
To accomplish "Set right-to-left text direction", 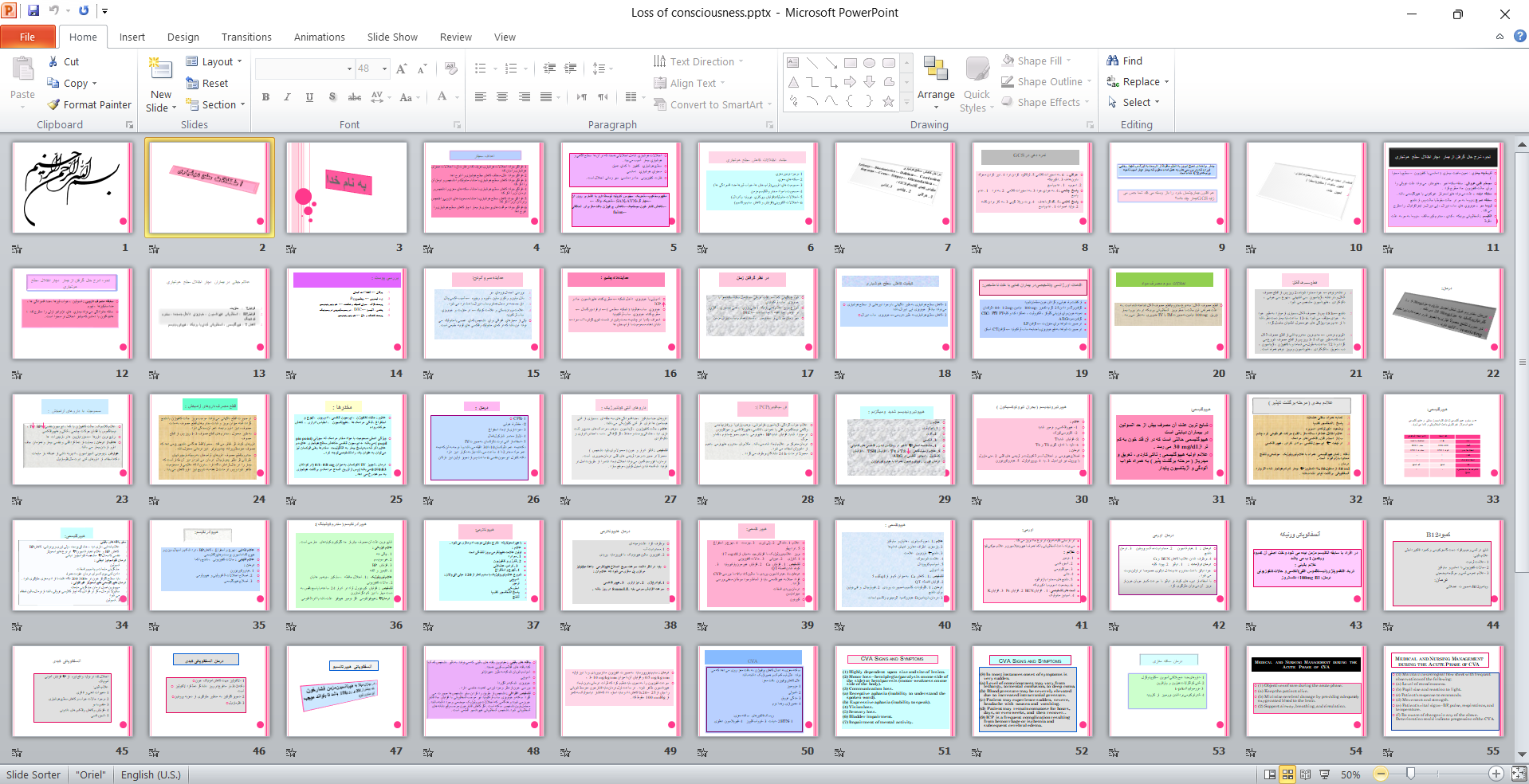I will click(603, 97).
